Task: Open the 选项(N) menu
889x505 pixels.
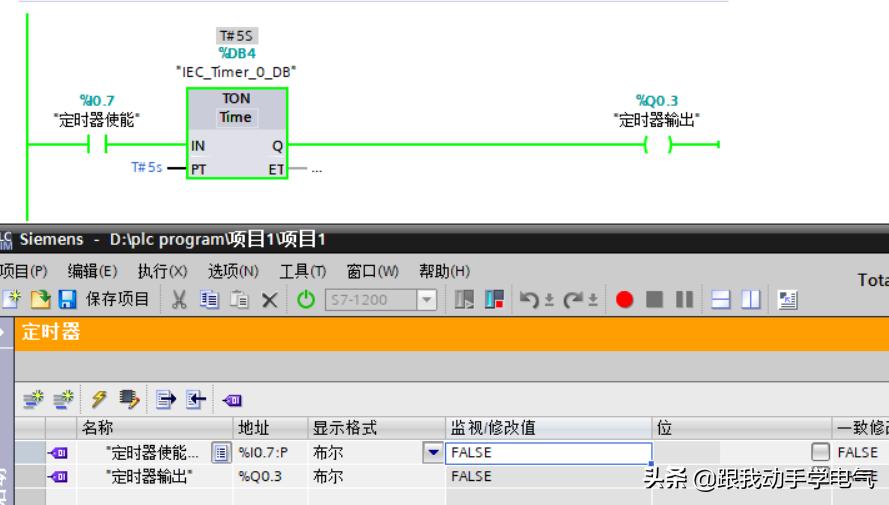Action: pyautogui.click(x=233, y=271)
